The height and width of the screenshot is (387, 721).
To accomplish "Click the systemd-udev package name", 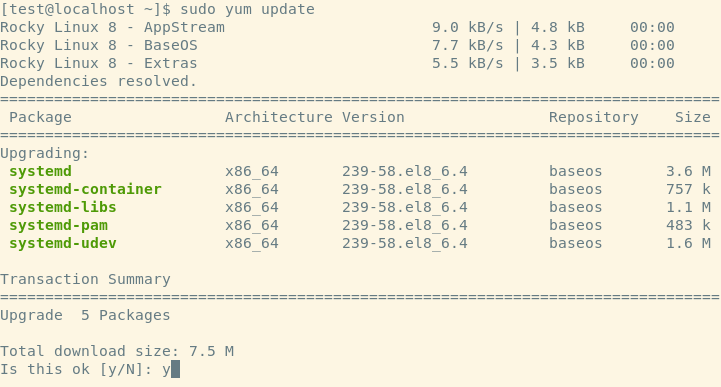I will pos(63,243).
